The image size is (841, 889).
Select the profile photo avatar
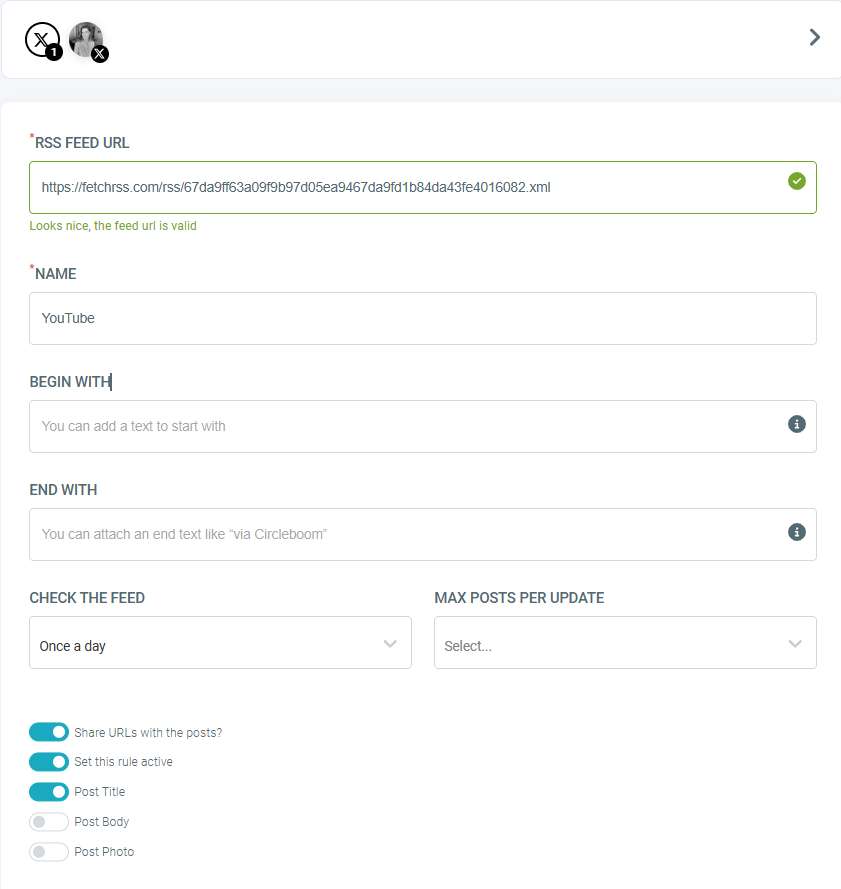click(86, 40)
